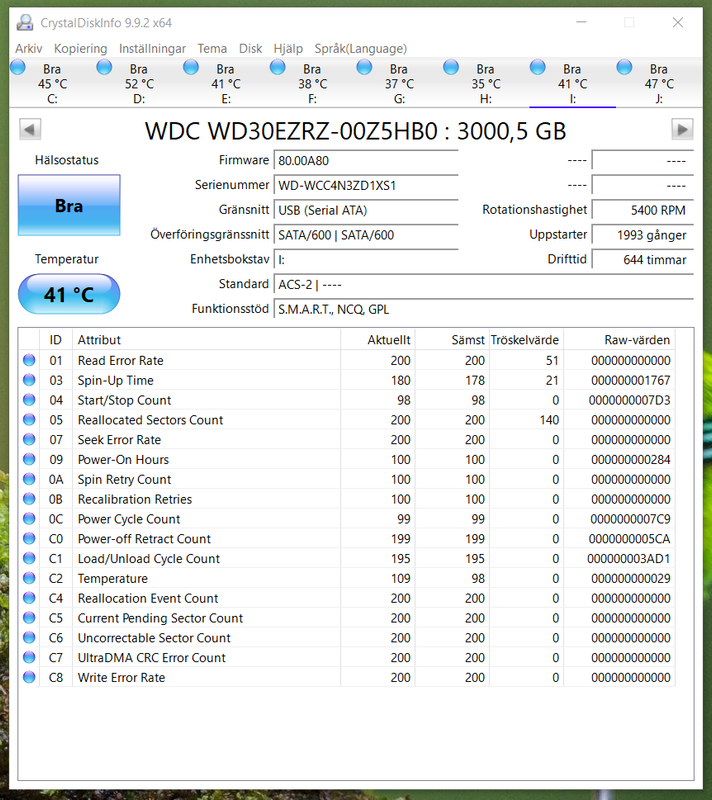Click status dot of UltraDMA CRC Error Count

(x=29, y=658)
